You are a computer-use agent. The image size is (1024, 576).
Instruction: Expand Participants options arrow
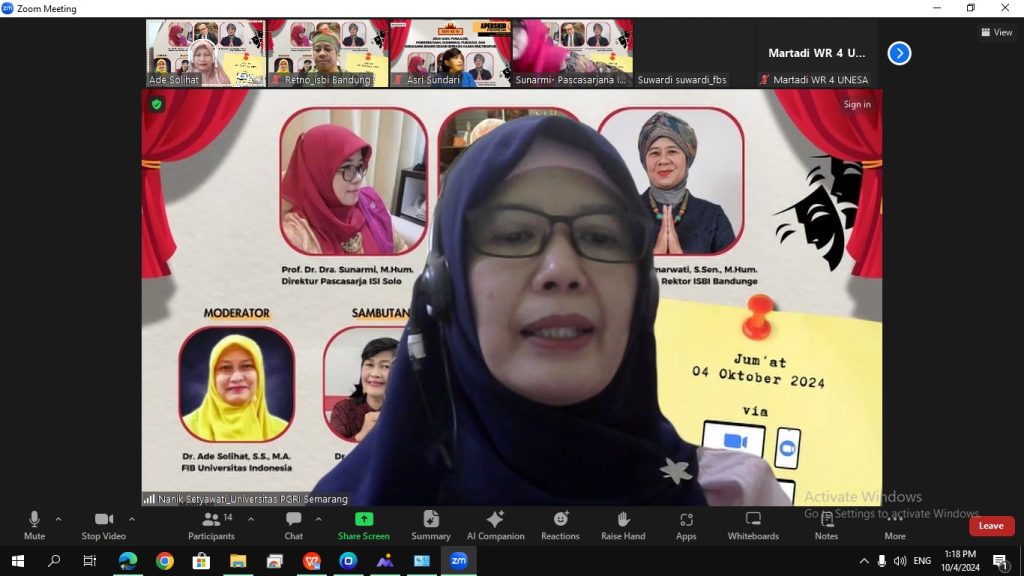pos(251,520)
